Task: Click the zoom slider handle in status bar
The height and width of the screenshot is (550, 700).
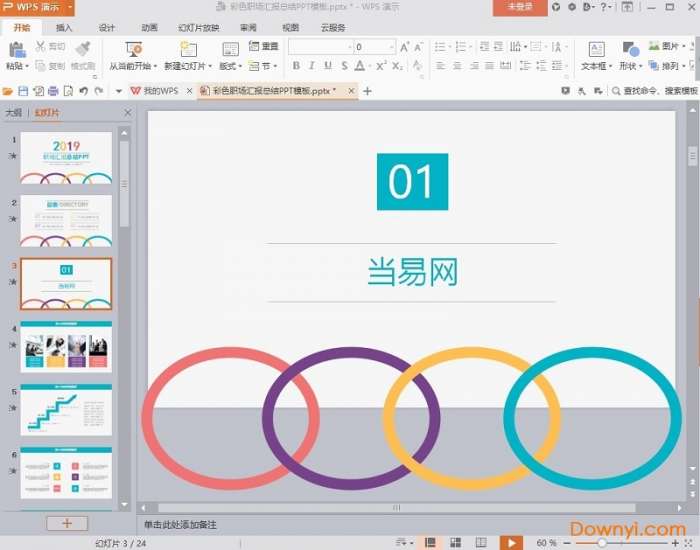Action: [603, 542]
